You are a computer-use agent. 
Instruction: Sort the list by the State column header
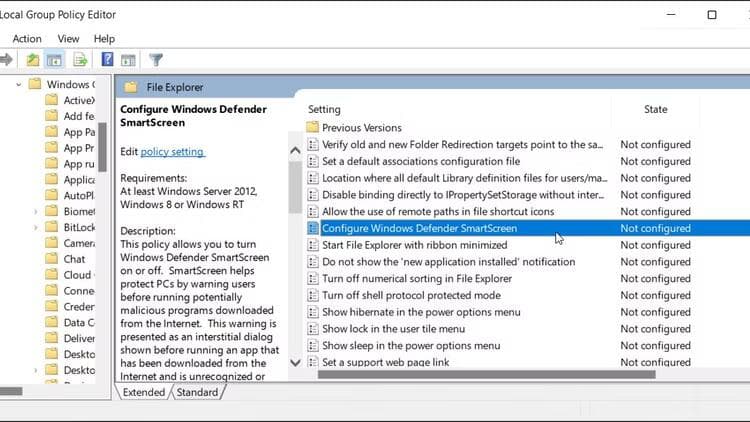coord(655,109)
